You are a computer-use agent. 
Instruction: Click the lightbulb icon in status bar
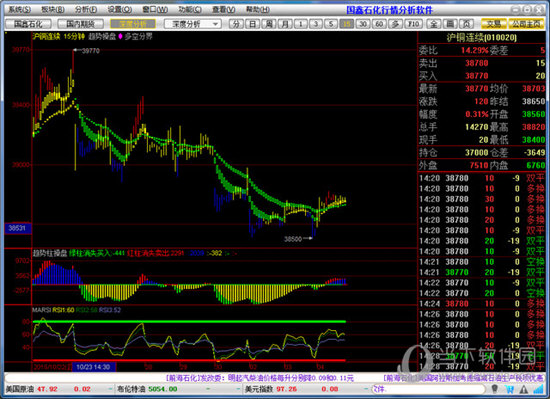[495, 389]
